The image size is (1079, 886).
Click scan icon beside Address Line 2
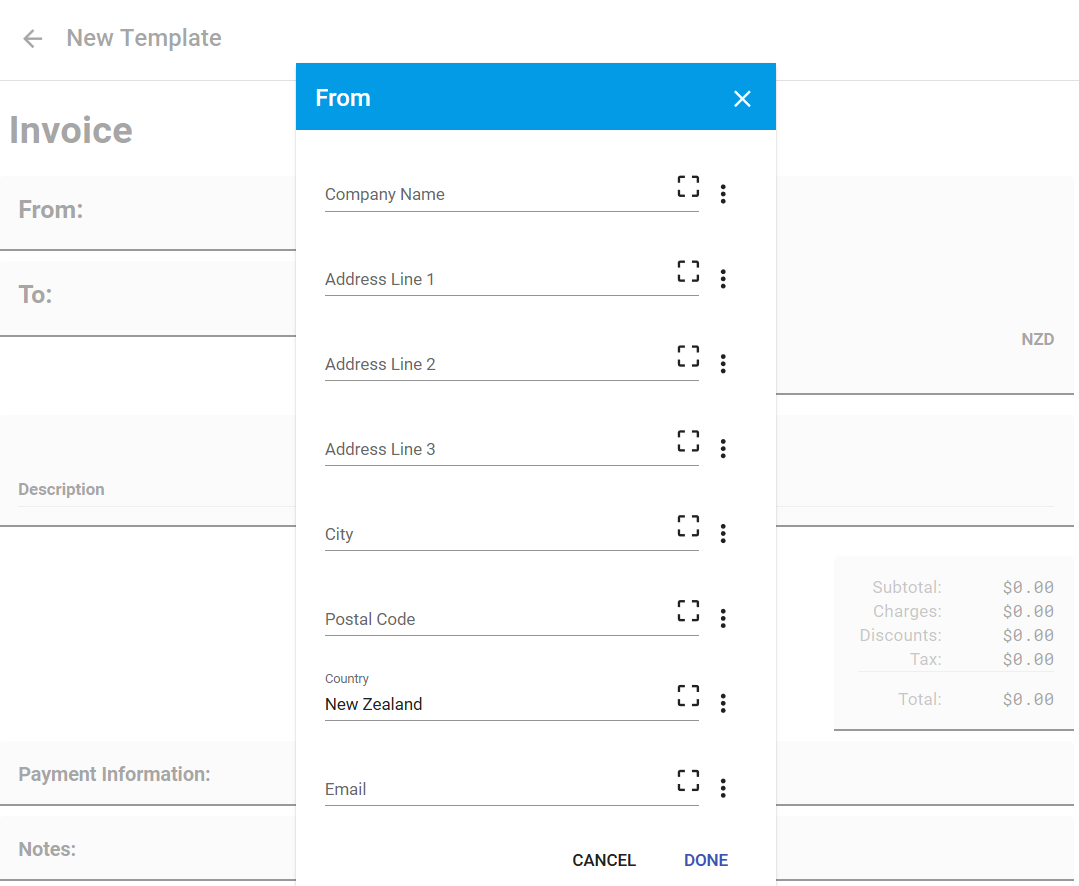pos(688,356)
